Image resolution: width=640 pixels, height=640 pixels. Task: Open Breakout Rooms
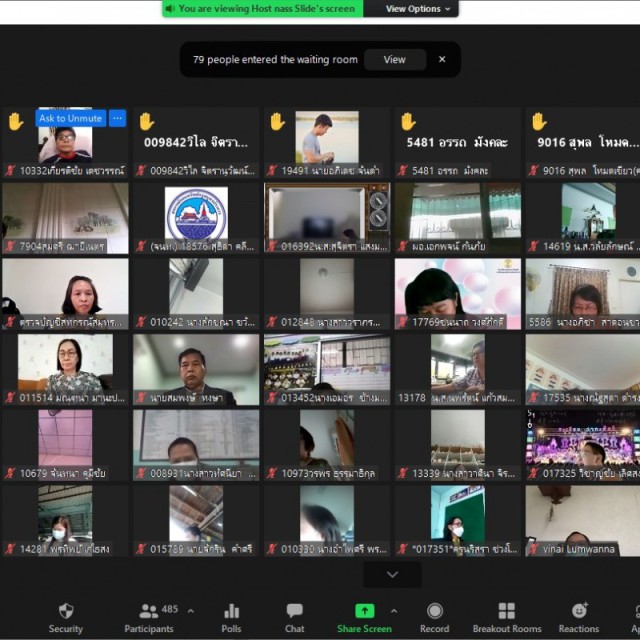[507, 618]
